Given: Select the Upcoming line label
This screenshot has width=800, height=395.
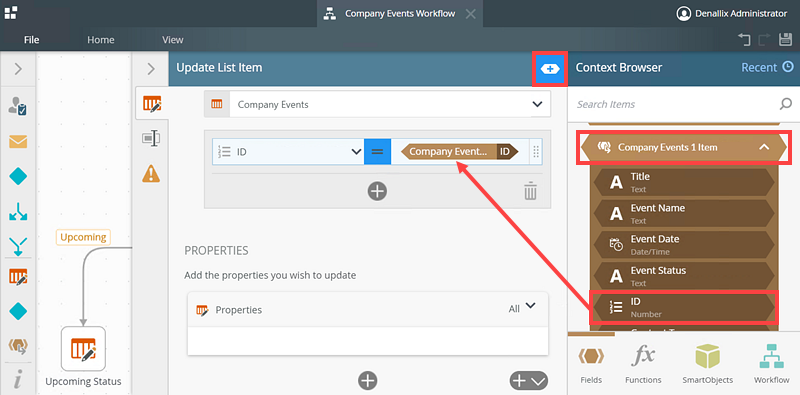Looking at the screenshot, I should tap(83, 237).
